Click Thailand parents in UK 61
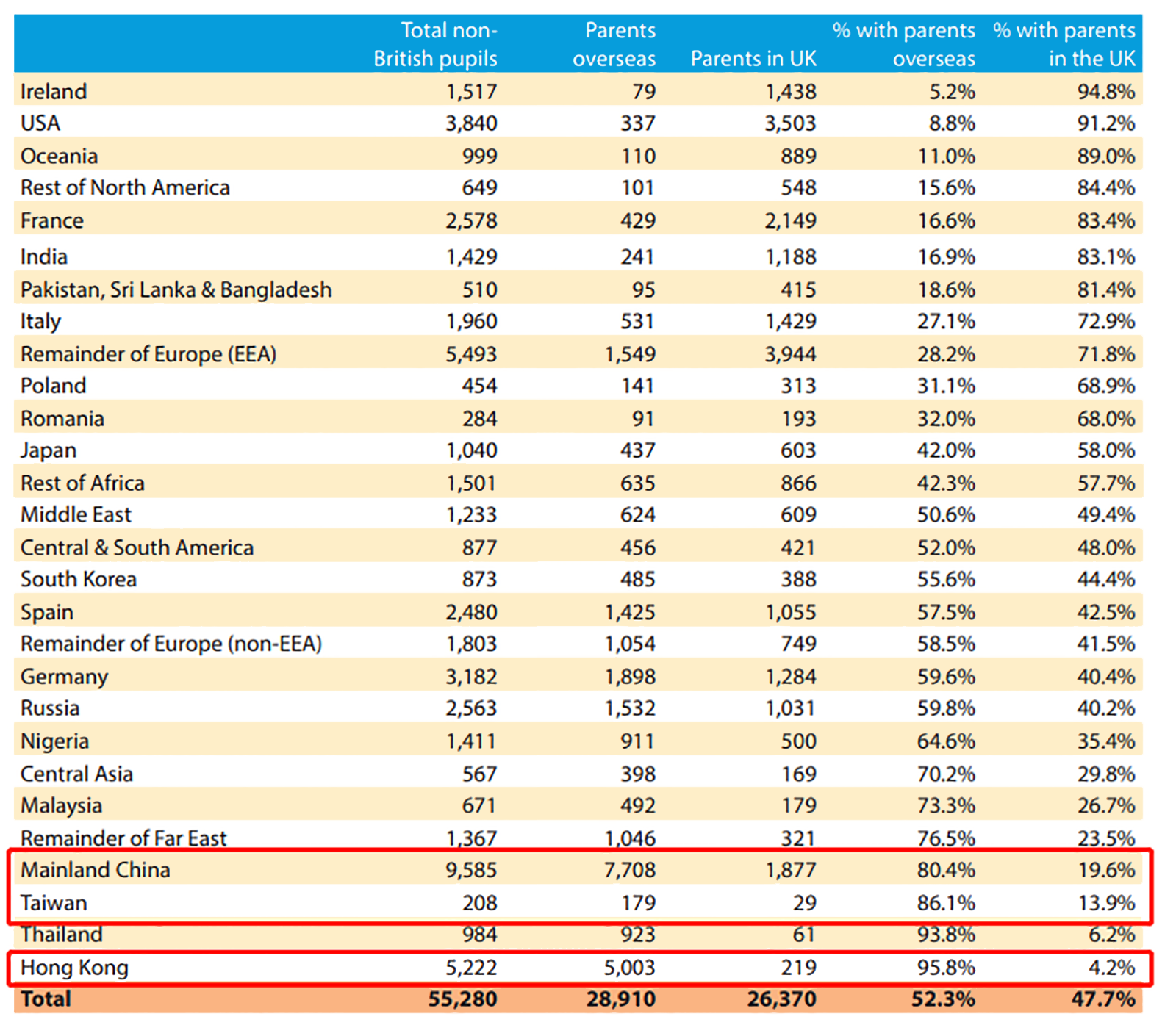The image size is (1176, 1036). click(805, 935)
